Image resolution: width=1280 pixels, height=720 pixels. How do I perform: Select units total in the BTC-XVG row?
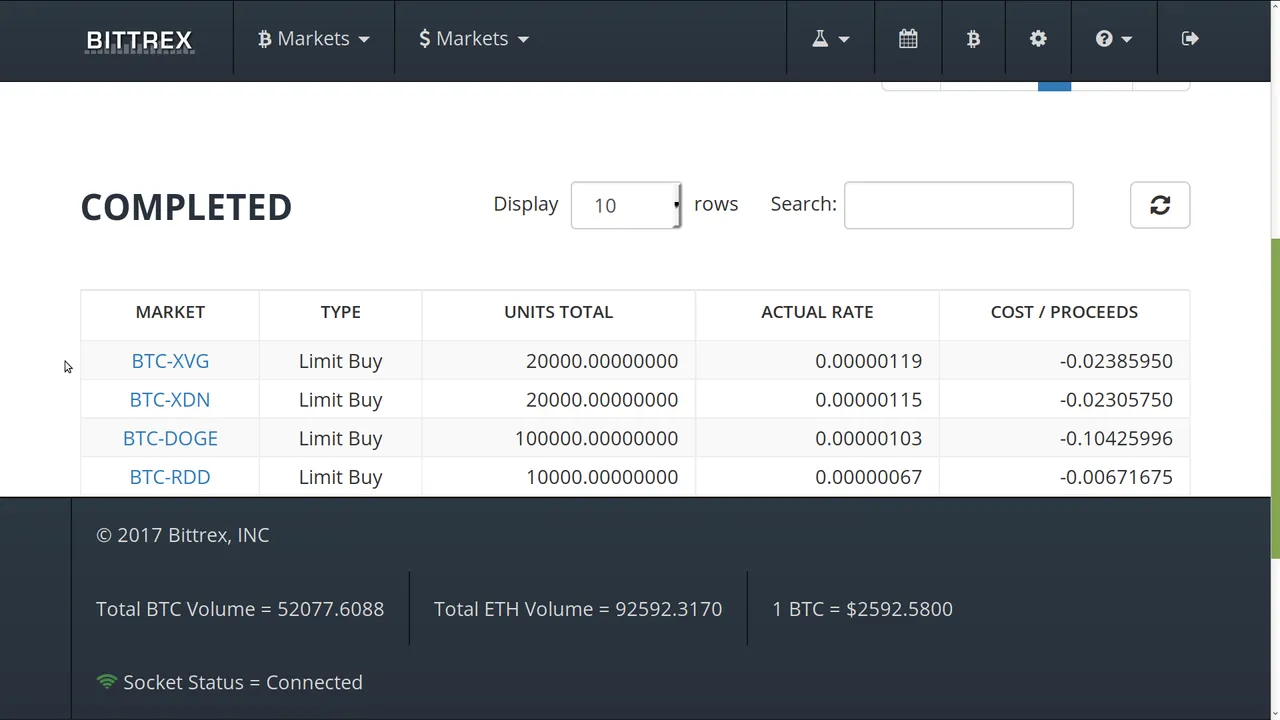[602, 361]
